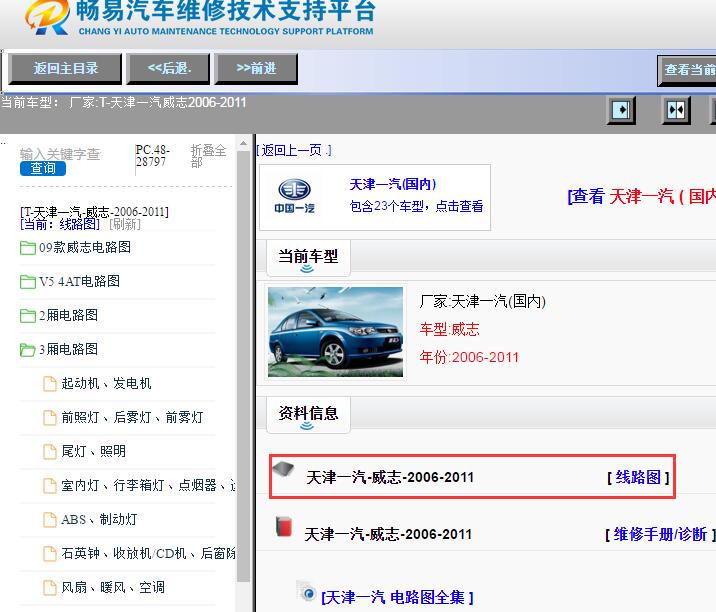Click the <<后退 back button
Image resolution: width=716 pixels, height=612 pixels.
168,69
